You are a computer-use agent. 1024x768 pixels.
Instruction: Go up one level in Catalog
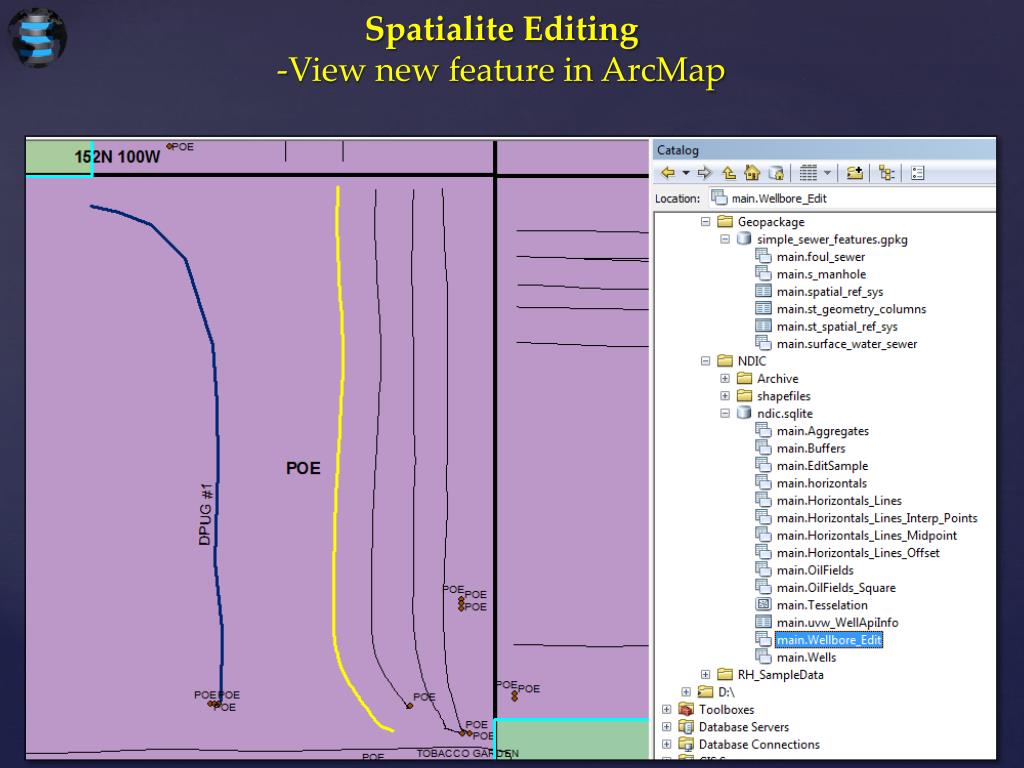[x=729, y=173]
